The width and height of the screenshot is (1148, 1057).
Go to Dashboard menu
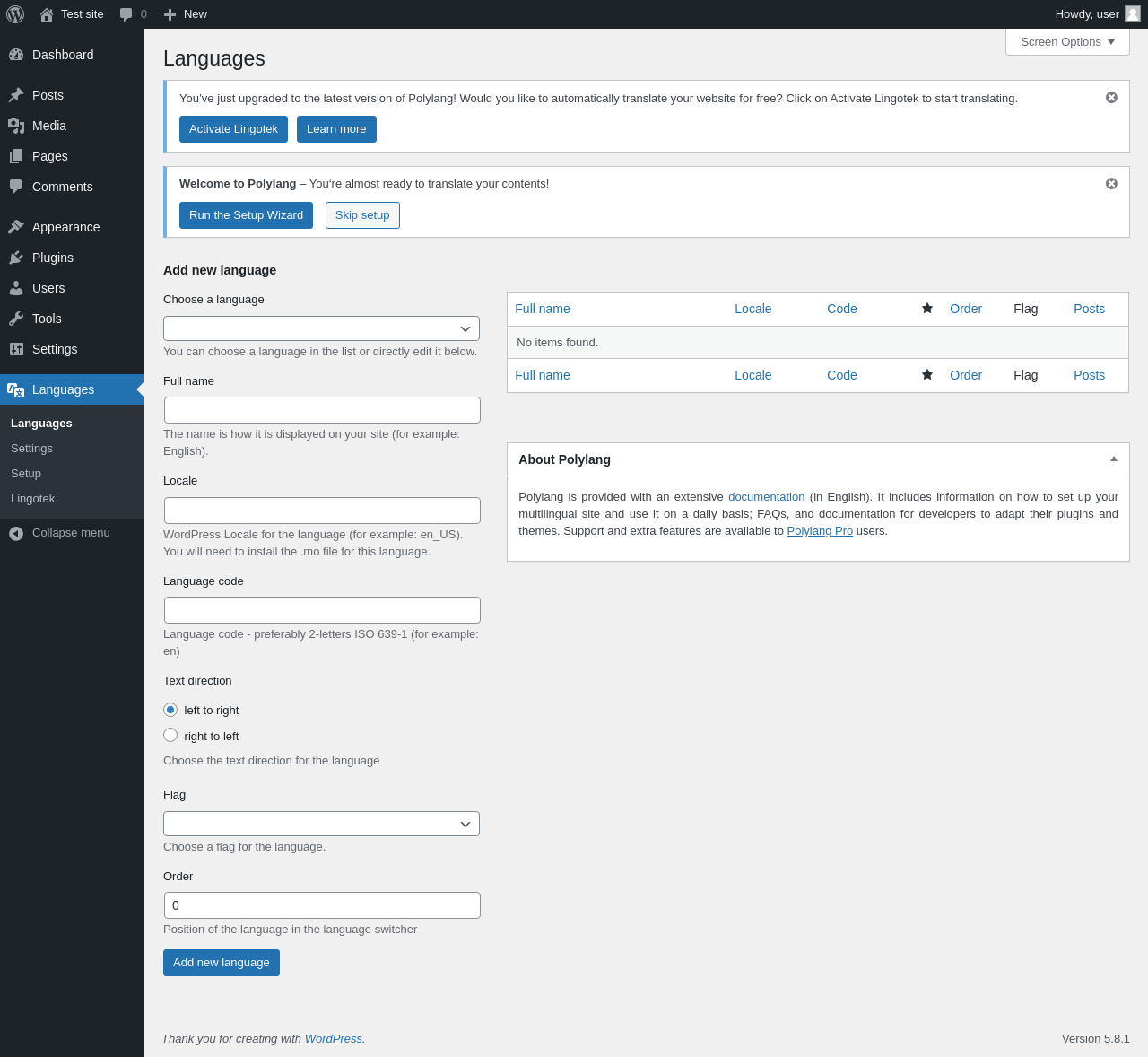pyautogui.click(x=63, y=55)
